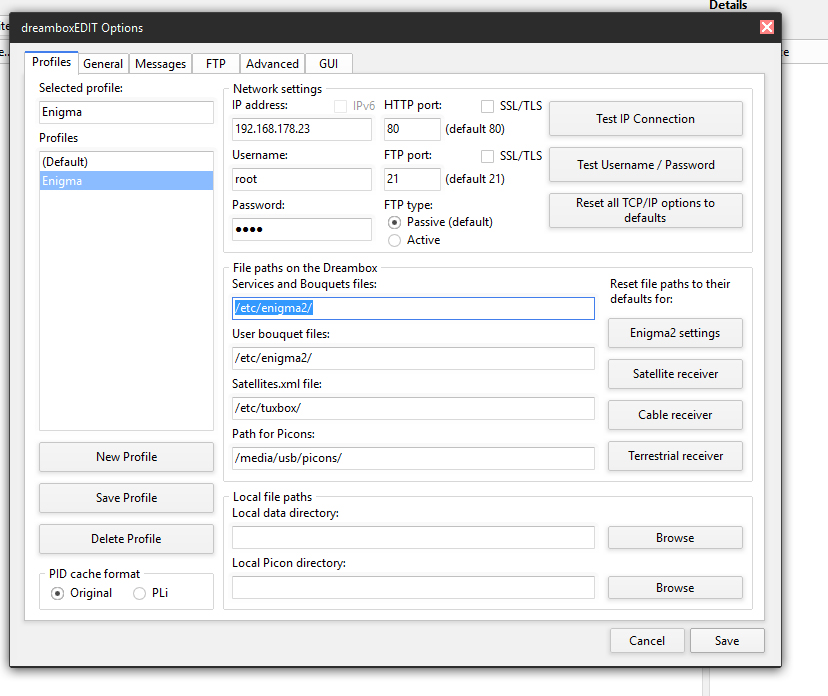Click the FTP port field
828x696 pixels.
[x=412, y=179]
